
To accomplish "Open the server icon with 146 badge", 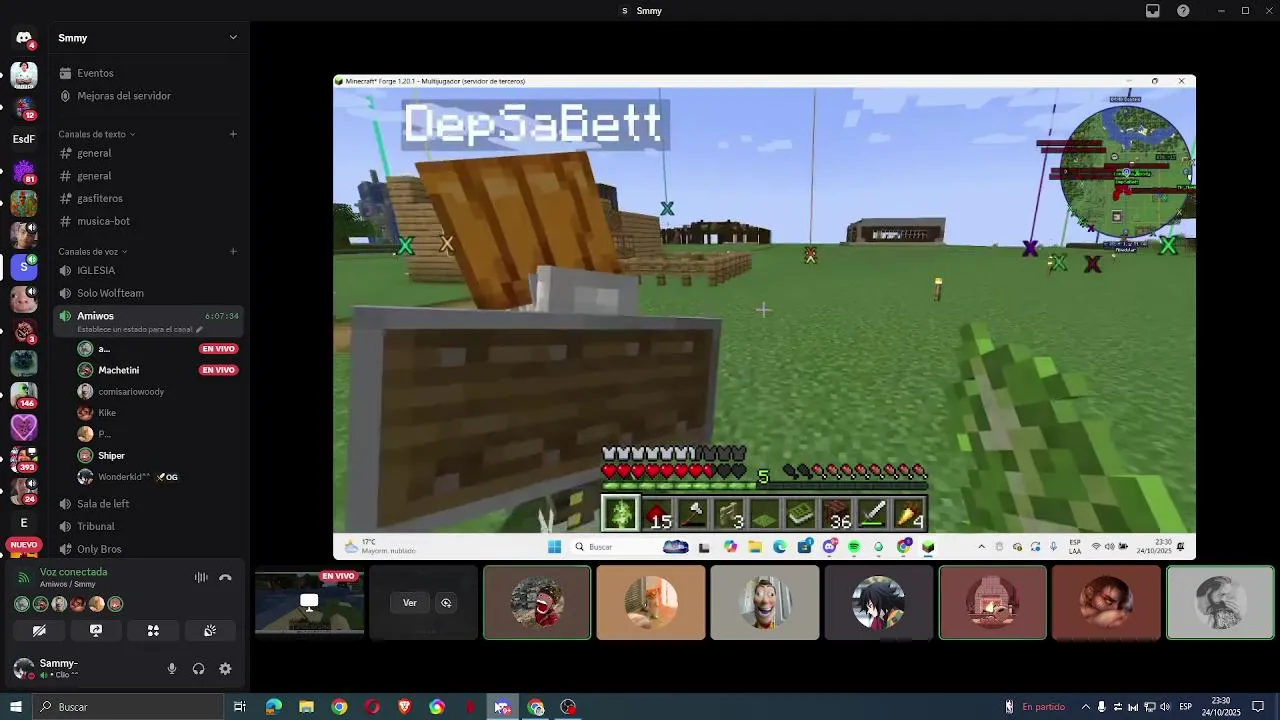I will [x=24, y=395].
